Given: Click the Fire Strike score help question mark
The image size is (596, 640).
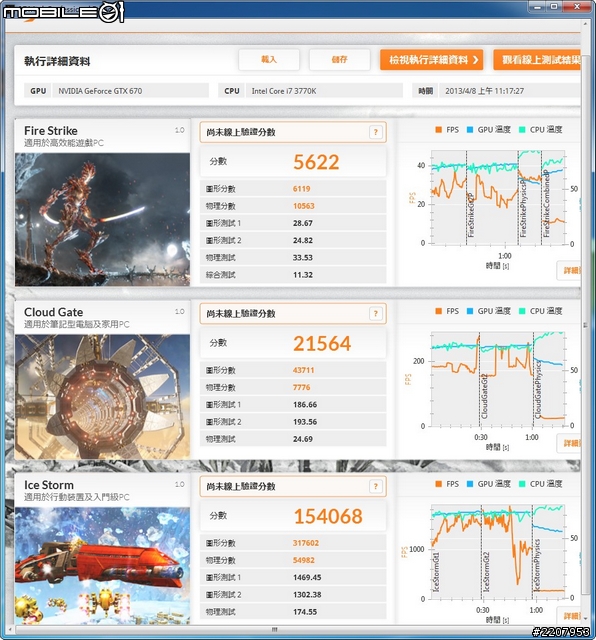Looking at the screenshot, I should (376, 132).
